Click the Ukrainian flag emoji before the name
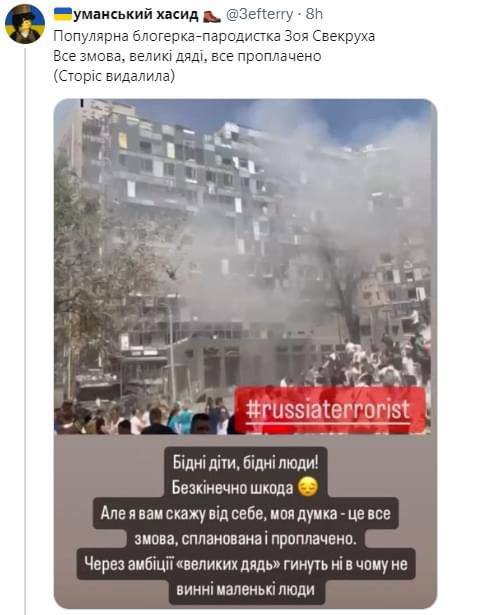The height and width of the screenshot is (615, 483). click(x=63, y=15)
